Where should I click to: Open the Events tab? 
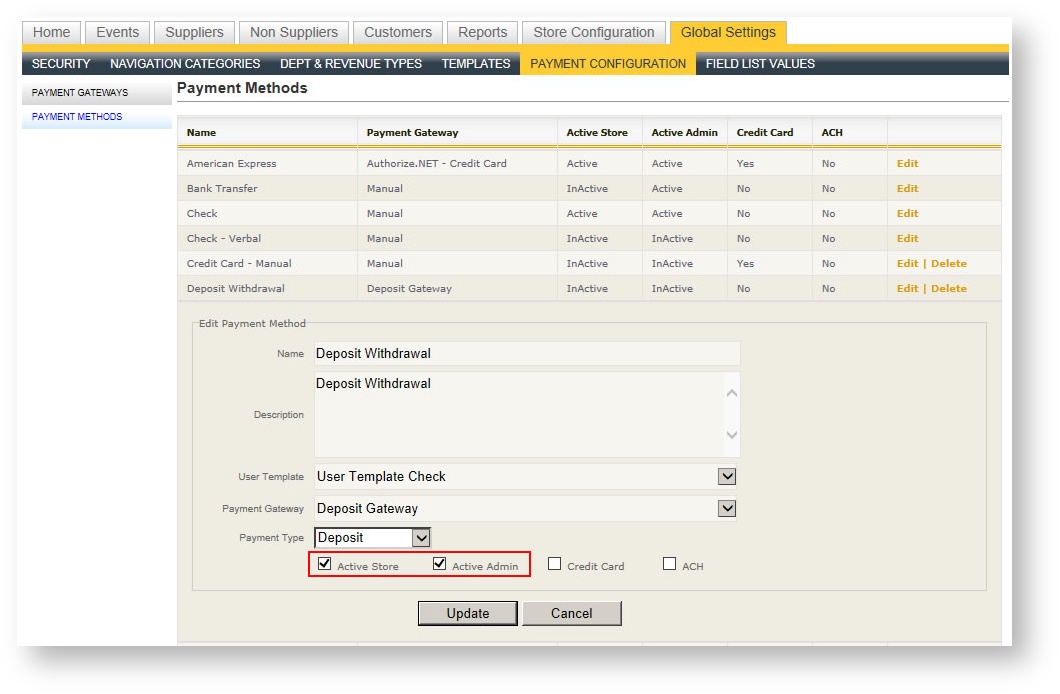(x=117, y=32)
